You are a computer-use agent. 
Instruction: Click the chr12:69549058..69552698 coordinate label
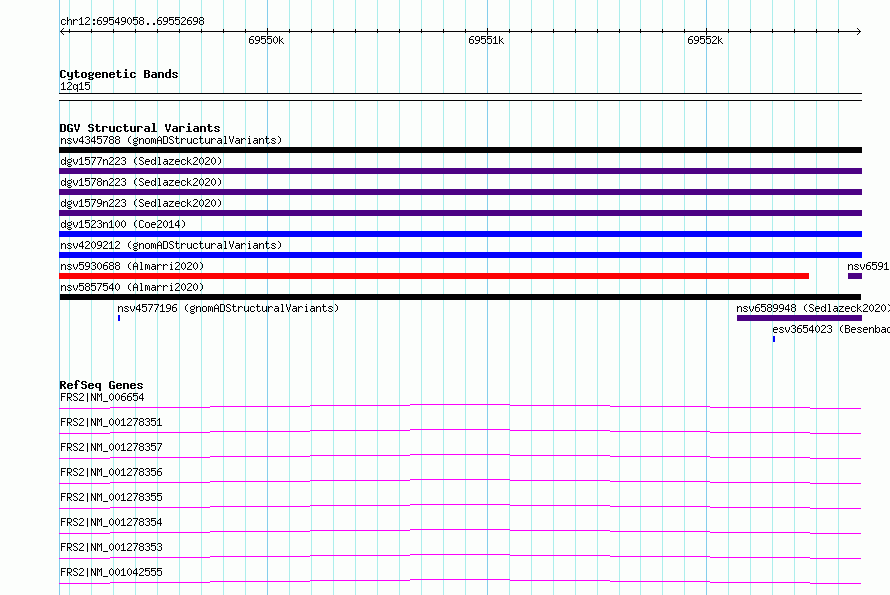[x=132, y=21]
